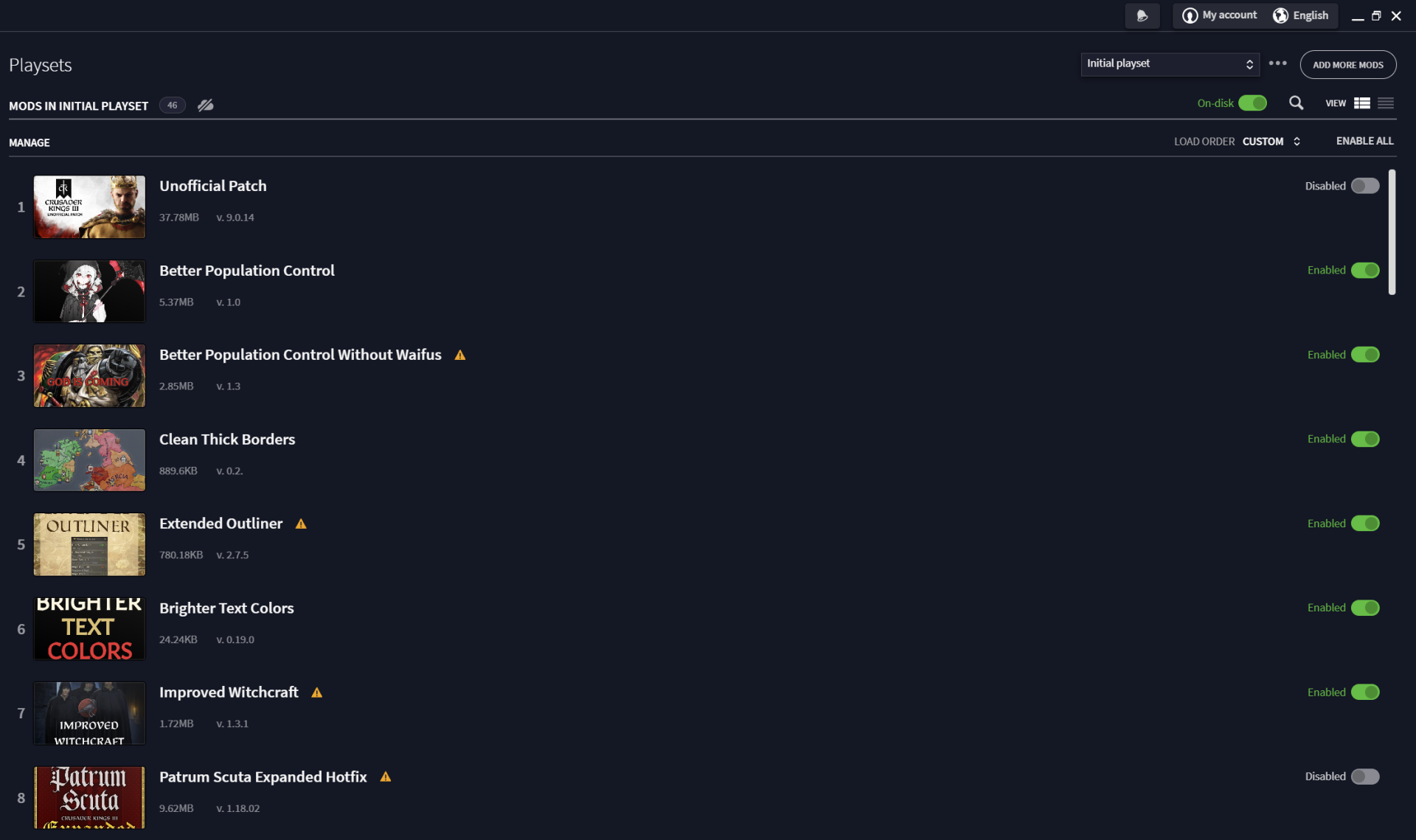Click warning icon next to Extended Outliner
The height and width of the screenshot is (840, 1416).
(301, 524)
